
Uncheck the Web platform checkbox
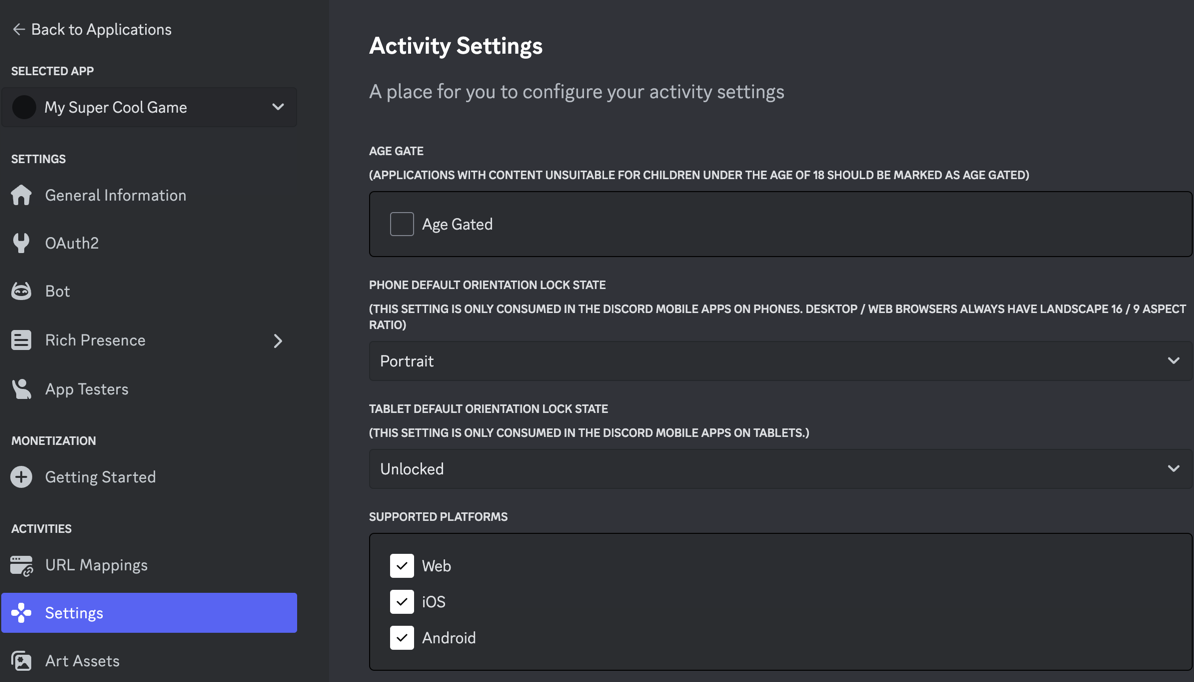[x=402, y=566]
